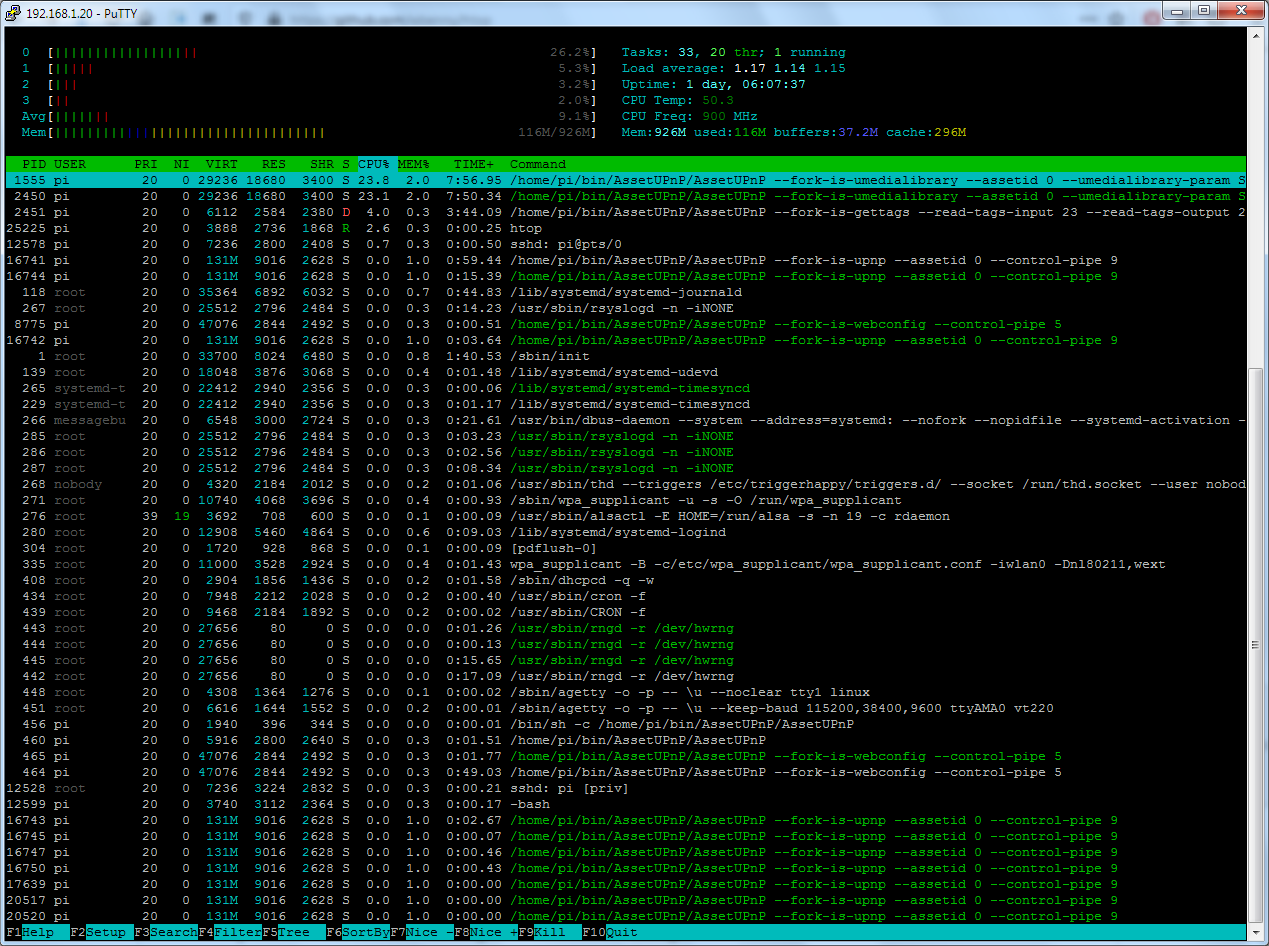Image resolution: width=1269 pixels, height=946 pixels.
Task: Select process row PID 2451 gettags
Action: tap(626, 212)
